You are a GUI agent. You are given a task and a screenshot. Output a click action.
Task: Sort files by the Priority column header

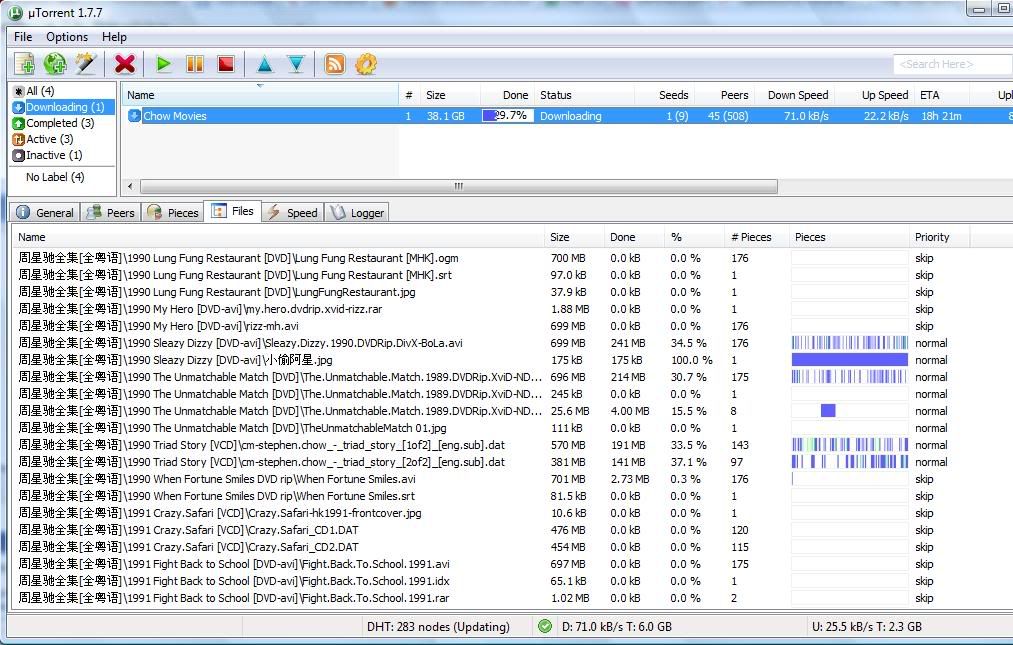point(939,237)
